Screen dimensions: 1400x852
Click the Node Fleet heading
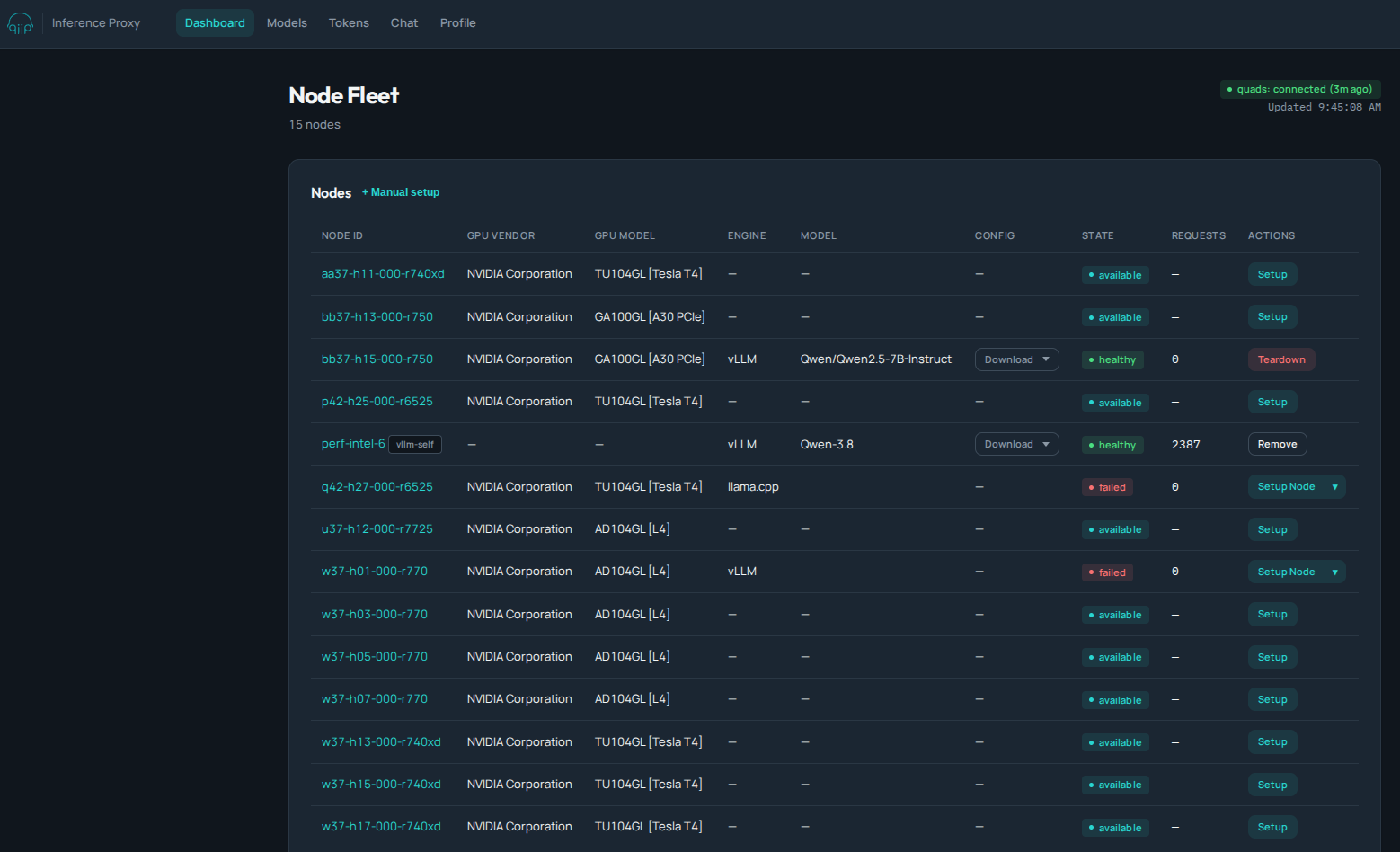click(344, 95)
